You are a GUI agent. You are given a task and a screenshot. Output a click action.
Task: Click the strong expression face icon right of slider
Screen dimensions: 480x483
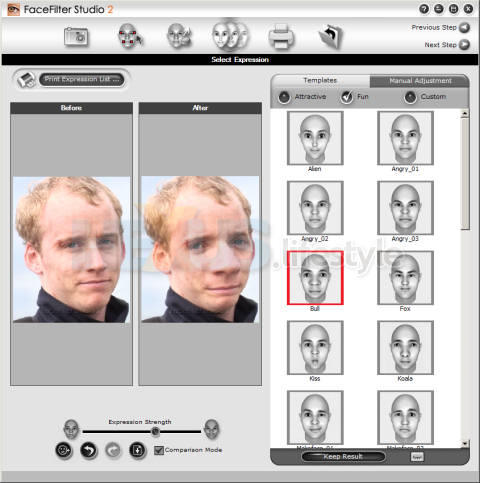tap(212, 429)
